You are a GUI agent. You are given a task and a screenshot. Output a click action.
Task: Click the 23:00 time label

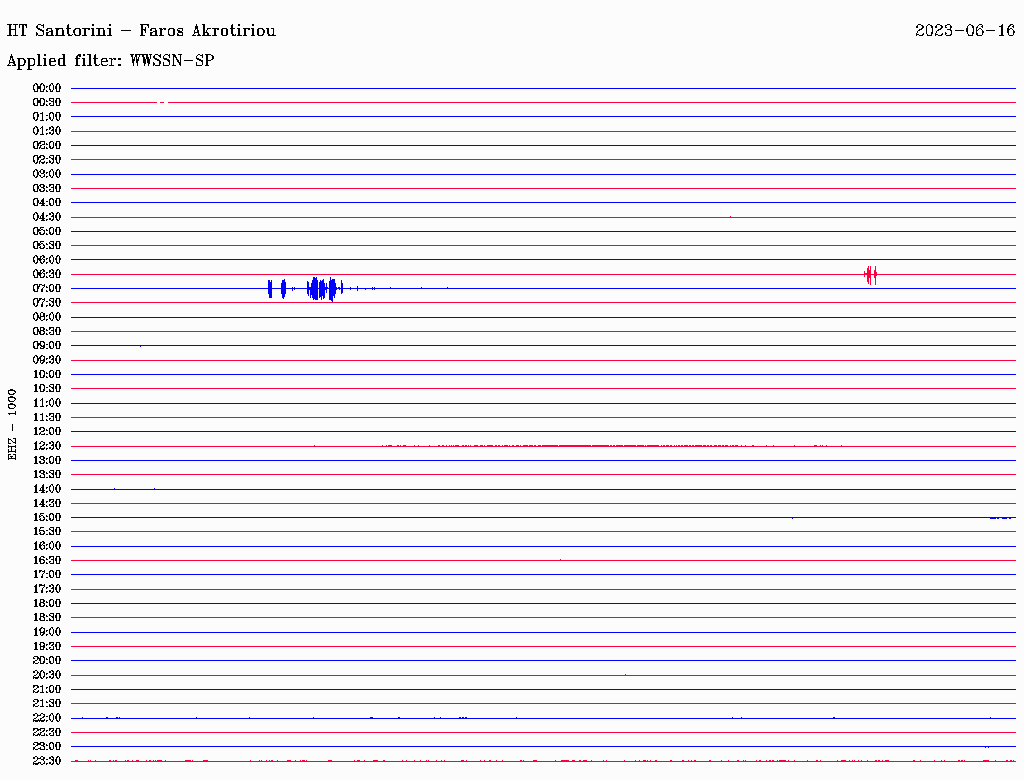coord(47,747)
